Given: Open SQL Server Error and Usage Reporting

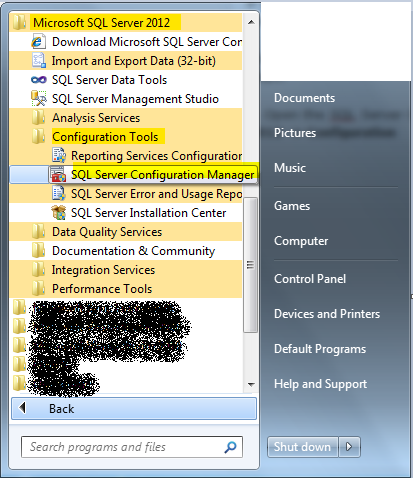Looking at the screenshot, I should click(126, 194).
